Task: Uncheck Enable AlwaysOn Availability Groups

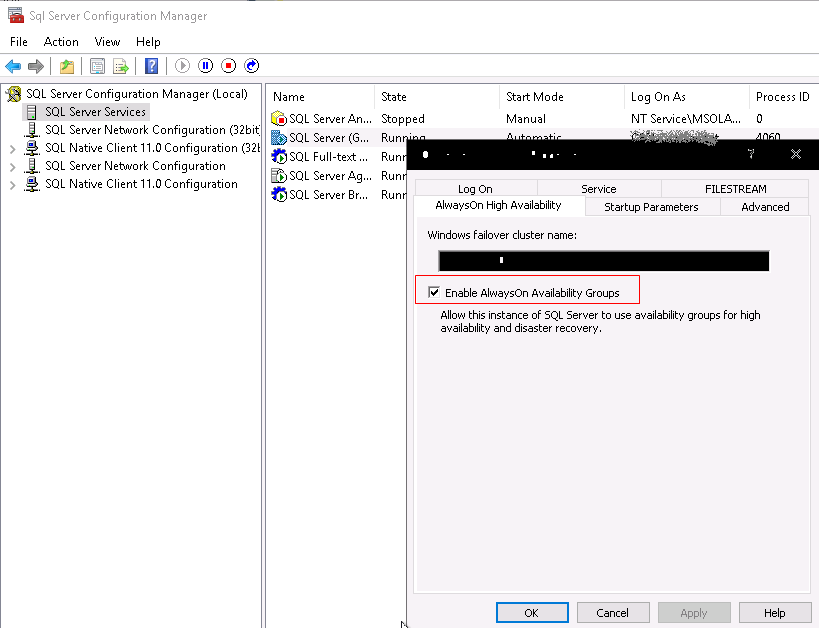Action: pos(432,291)
